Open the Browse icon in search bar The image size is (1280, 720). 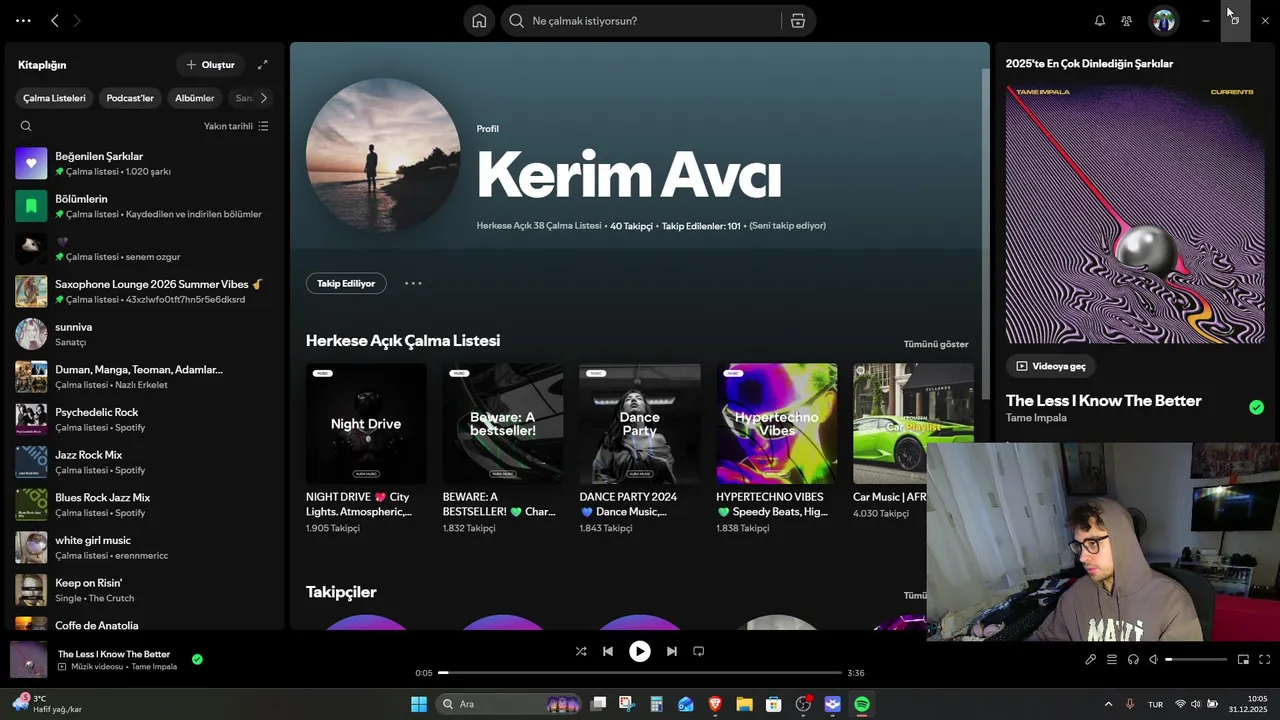pos(797,21)
